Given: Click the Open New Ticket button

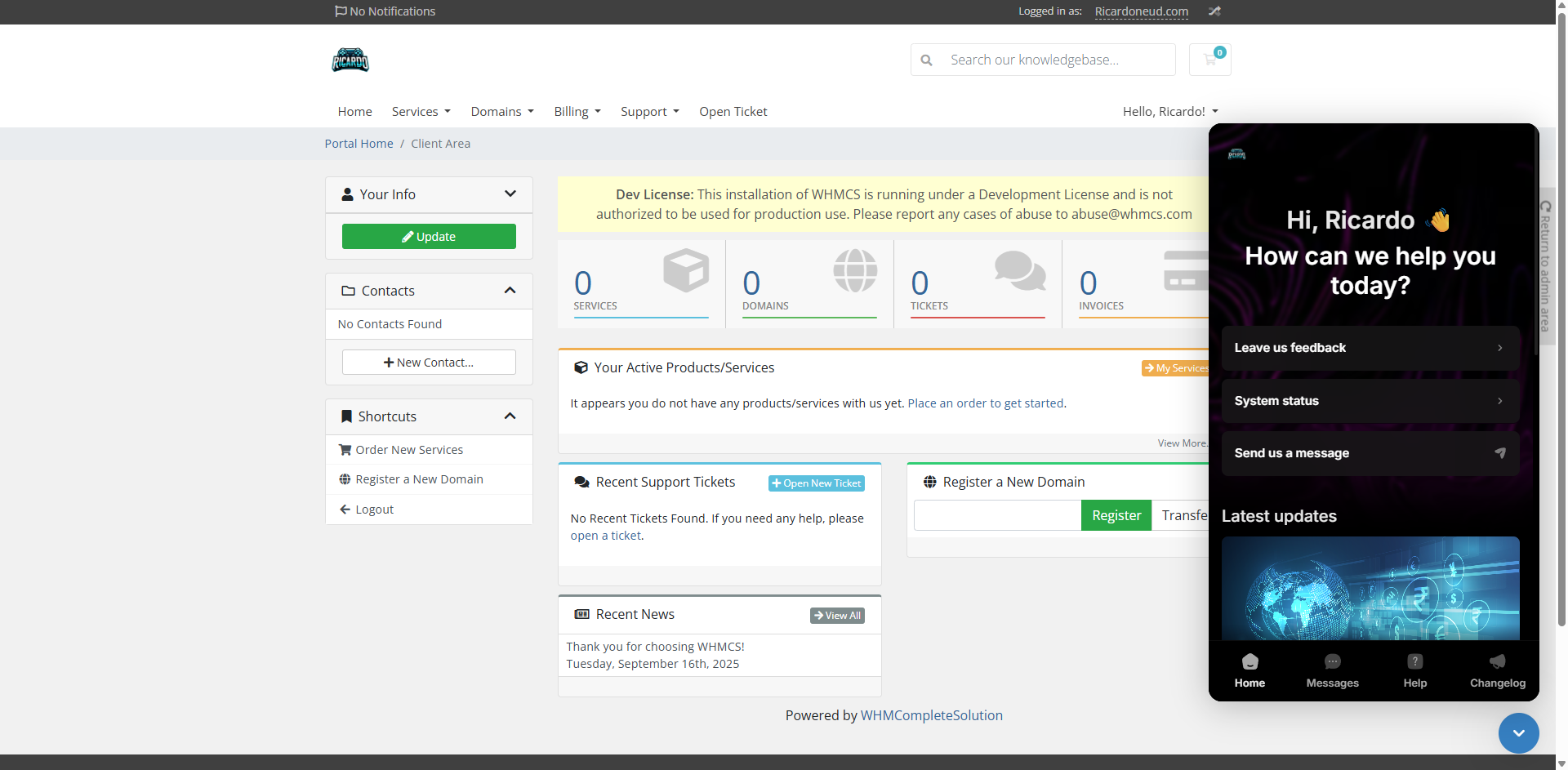Looking at the screenshot, I should click(816, 483).
